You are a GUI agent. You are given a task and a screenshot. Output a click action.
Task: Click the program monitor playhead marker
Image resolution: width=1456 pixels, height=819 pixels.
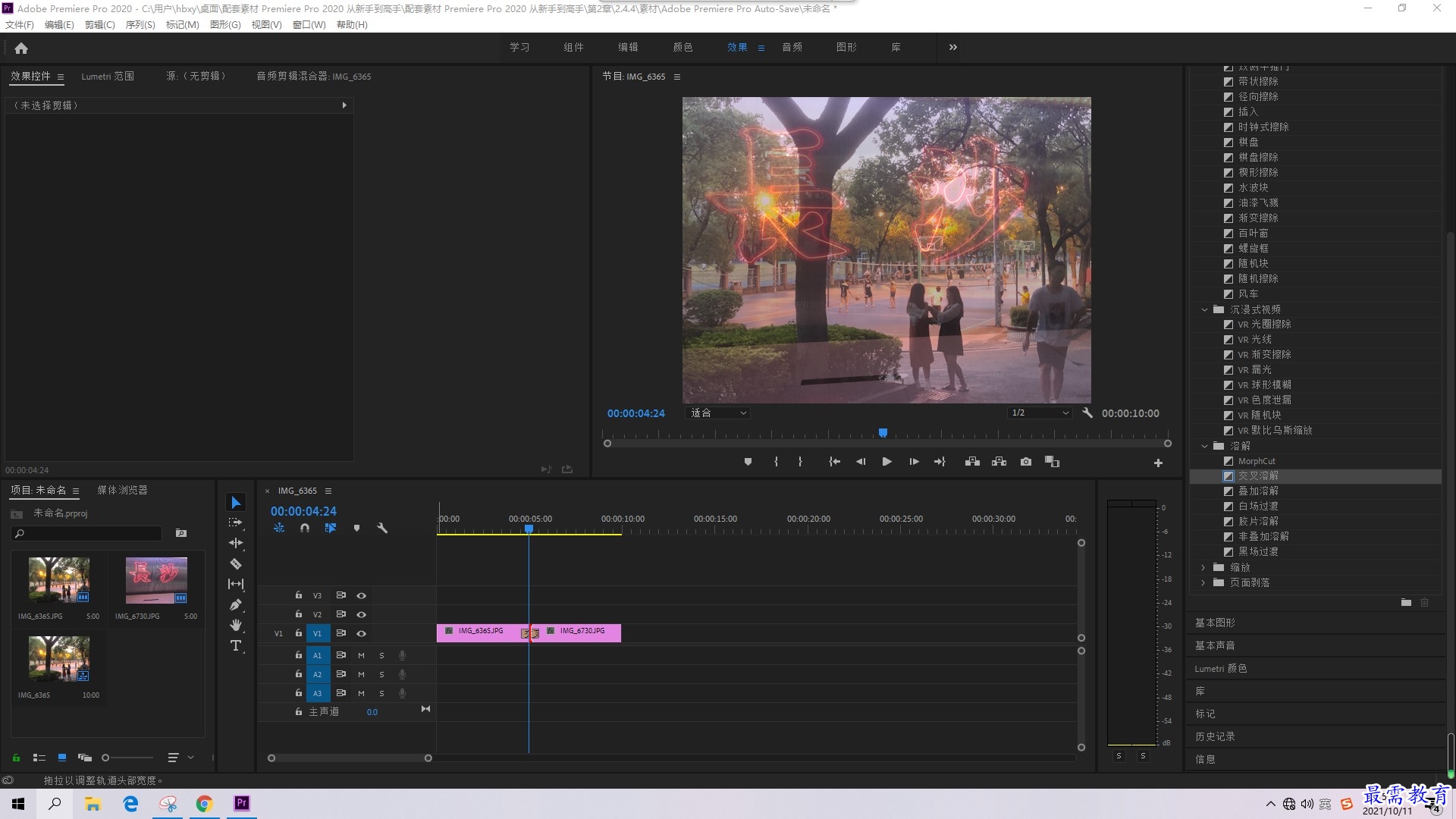tap(883, 433)
